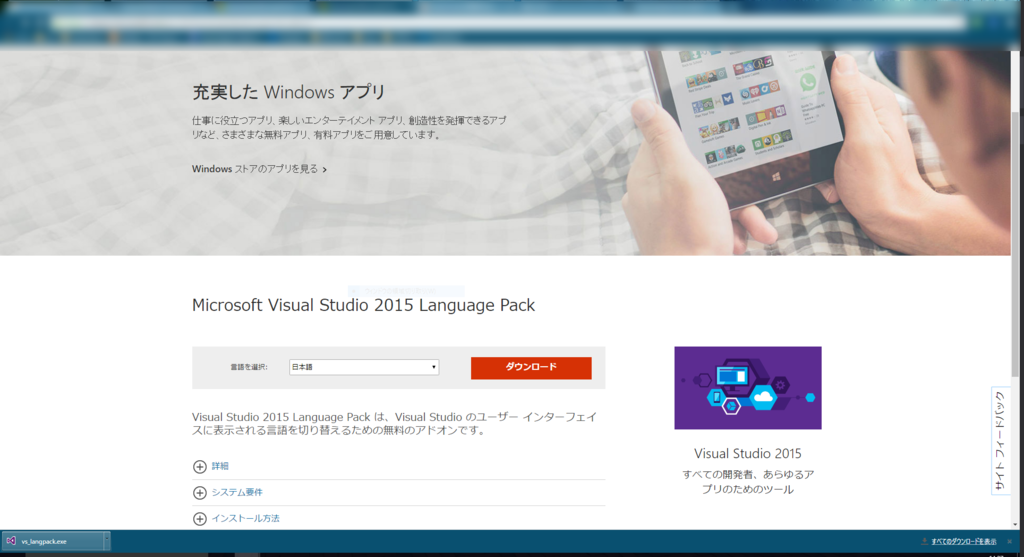
Task: Click the すべての開発者 promo description text
Action: coord(748,482)
